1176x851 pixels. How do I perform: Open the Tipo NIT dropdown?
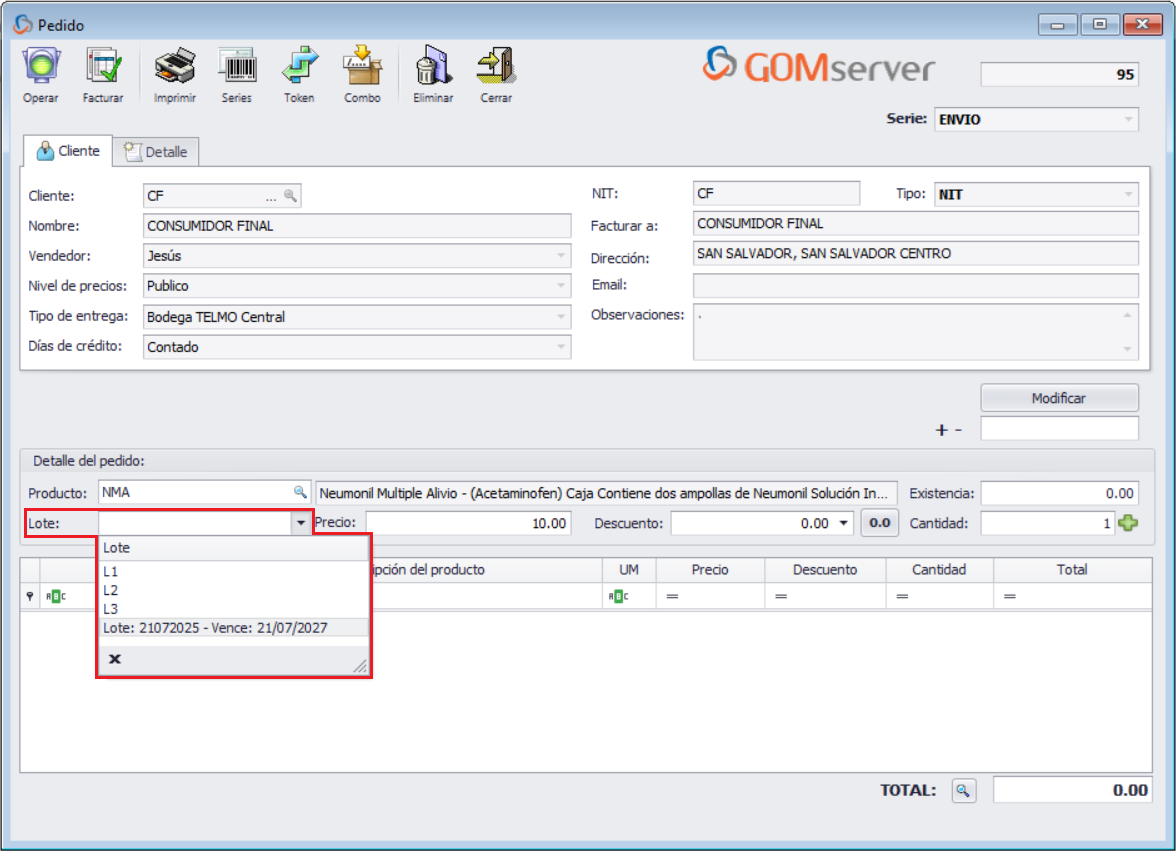(1129, 194)
